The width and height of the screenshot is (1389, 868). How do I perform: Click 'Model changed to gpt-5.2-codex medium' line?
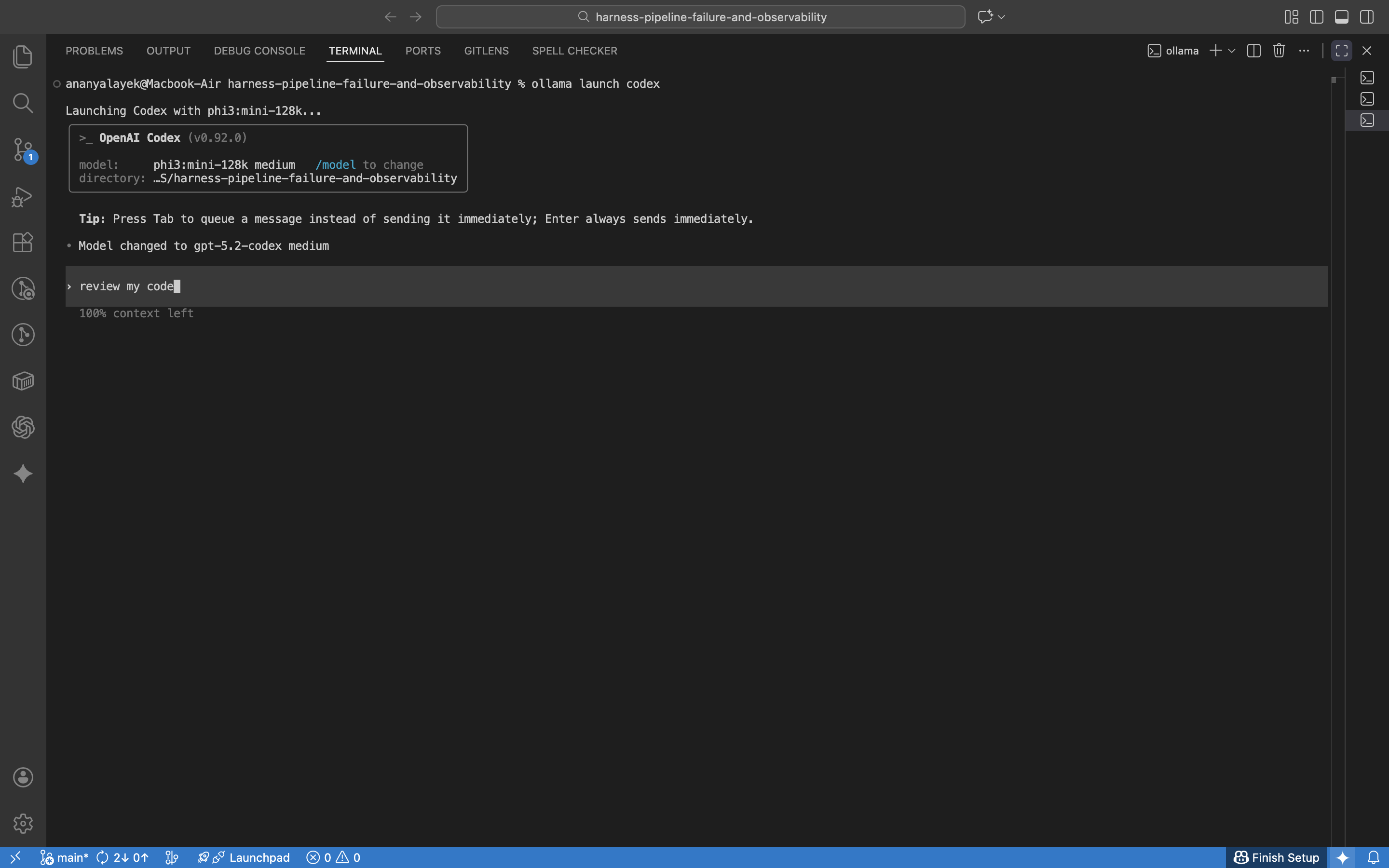pyautogui.click(x=204, y=246)
